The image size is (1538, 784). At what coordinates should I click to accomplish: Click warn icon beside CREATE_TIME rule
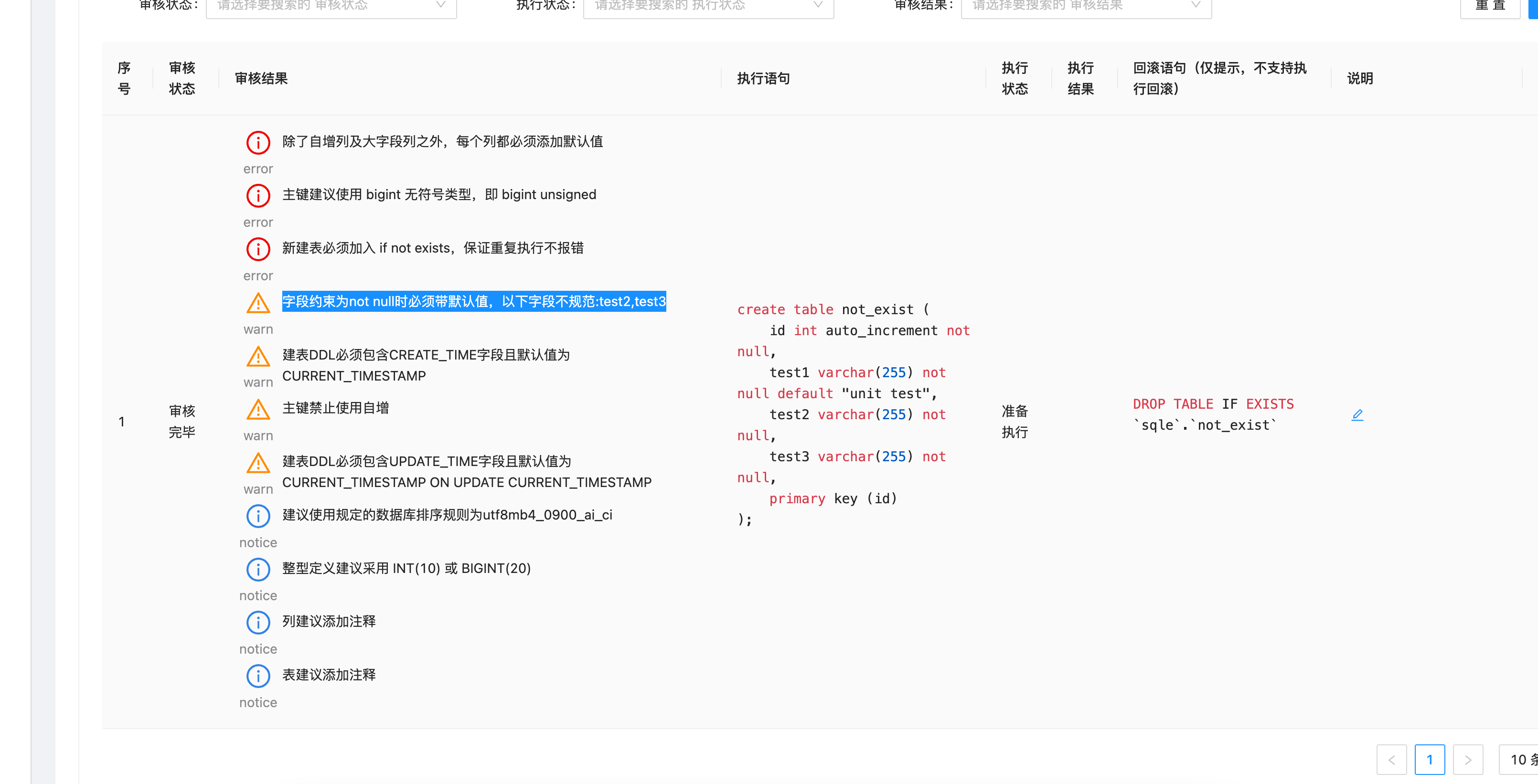point(258,356)
